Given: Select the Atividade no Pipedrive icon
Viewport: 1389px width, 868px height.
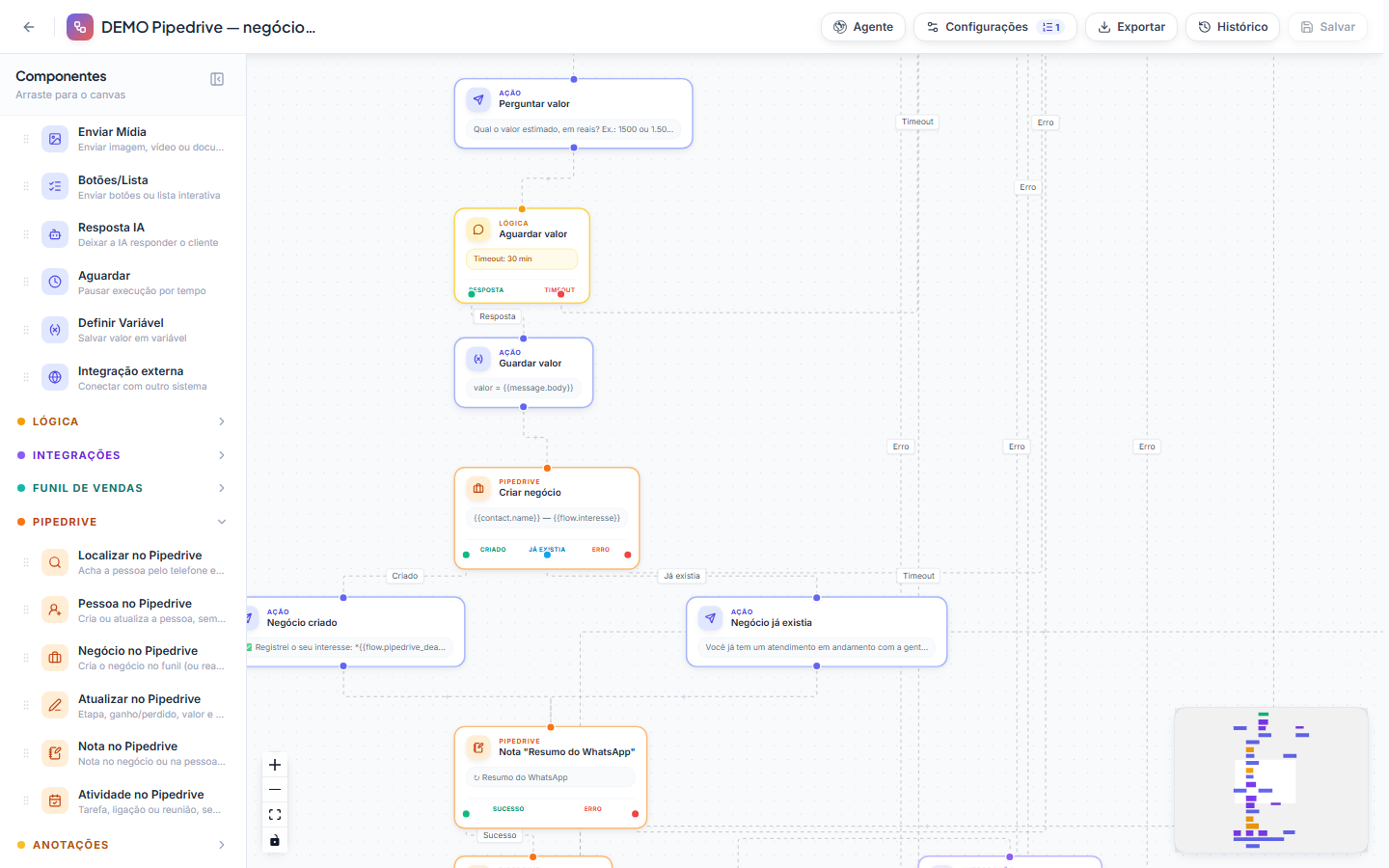Looking at the screenshot, I should point(55,801).
